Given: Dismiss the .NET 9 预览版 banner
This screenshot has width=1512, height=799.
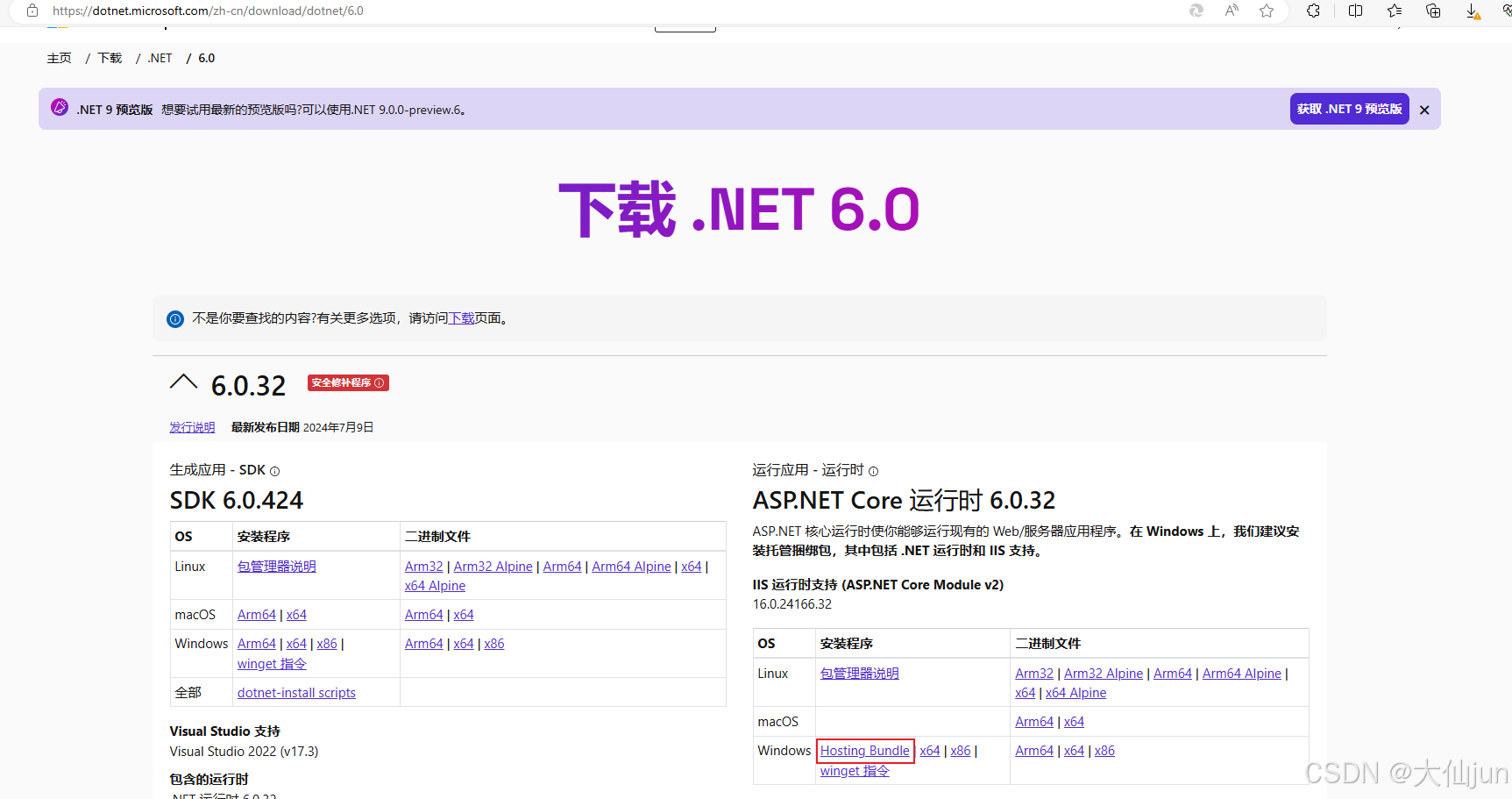Looking at the screenshot, I should click(1423, 109).
